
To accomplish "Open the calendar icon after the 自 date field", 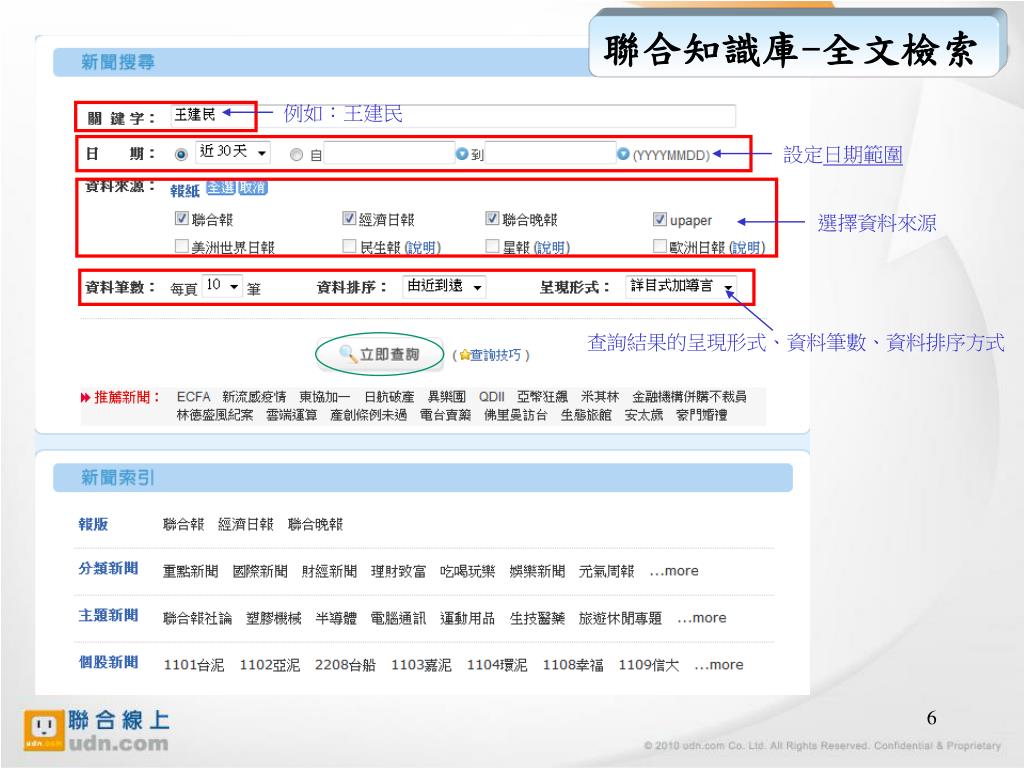I will [x=462, y=153].
